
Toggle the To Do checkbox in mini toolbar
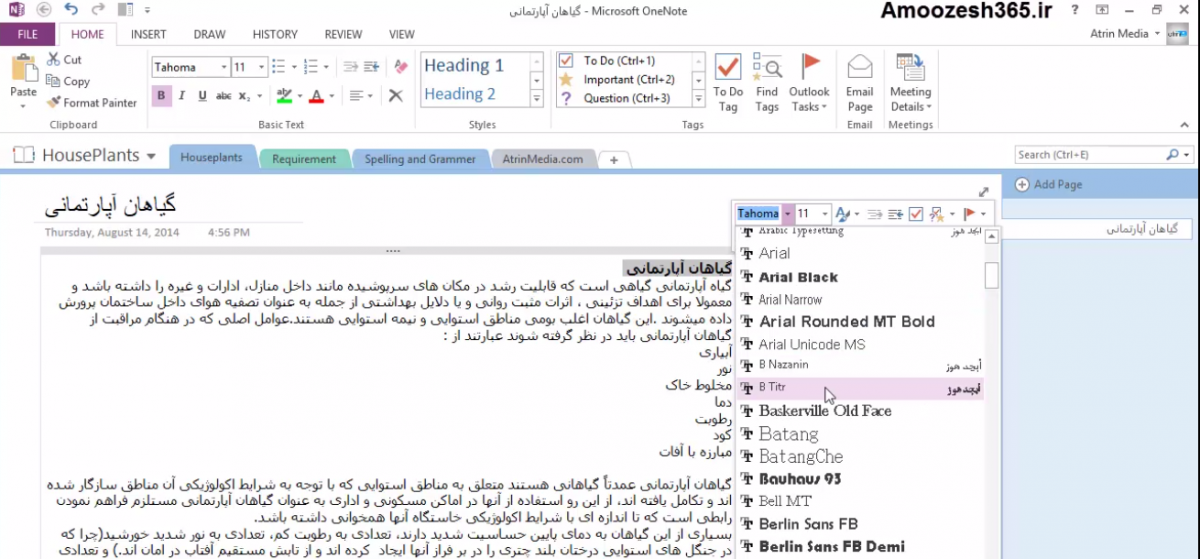(915, 214)
